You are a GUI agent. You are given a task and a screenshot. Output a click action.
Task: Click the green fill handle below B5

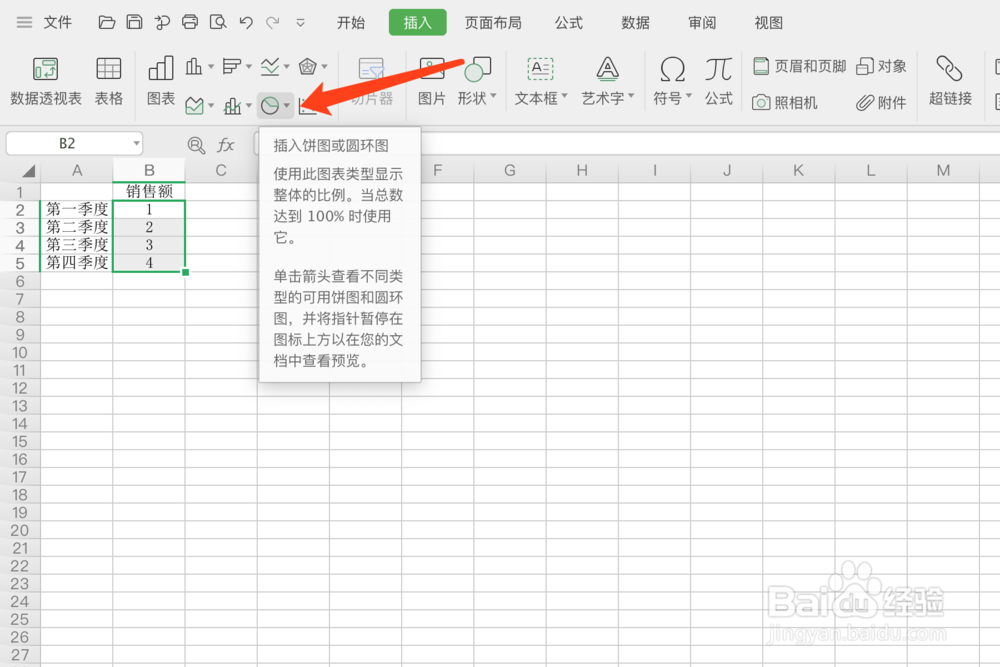pyautogui.click(x=186, y=272)
